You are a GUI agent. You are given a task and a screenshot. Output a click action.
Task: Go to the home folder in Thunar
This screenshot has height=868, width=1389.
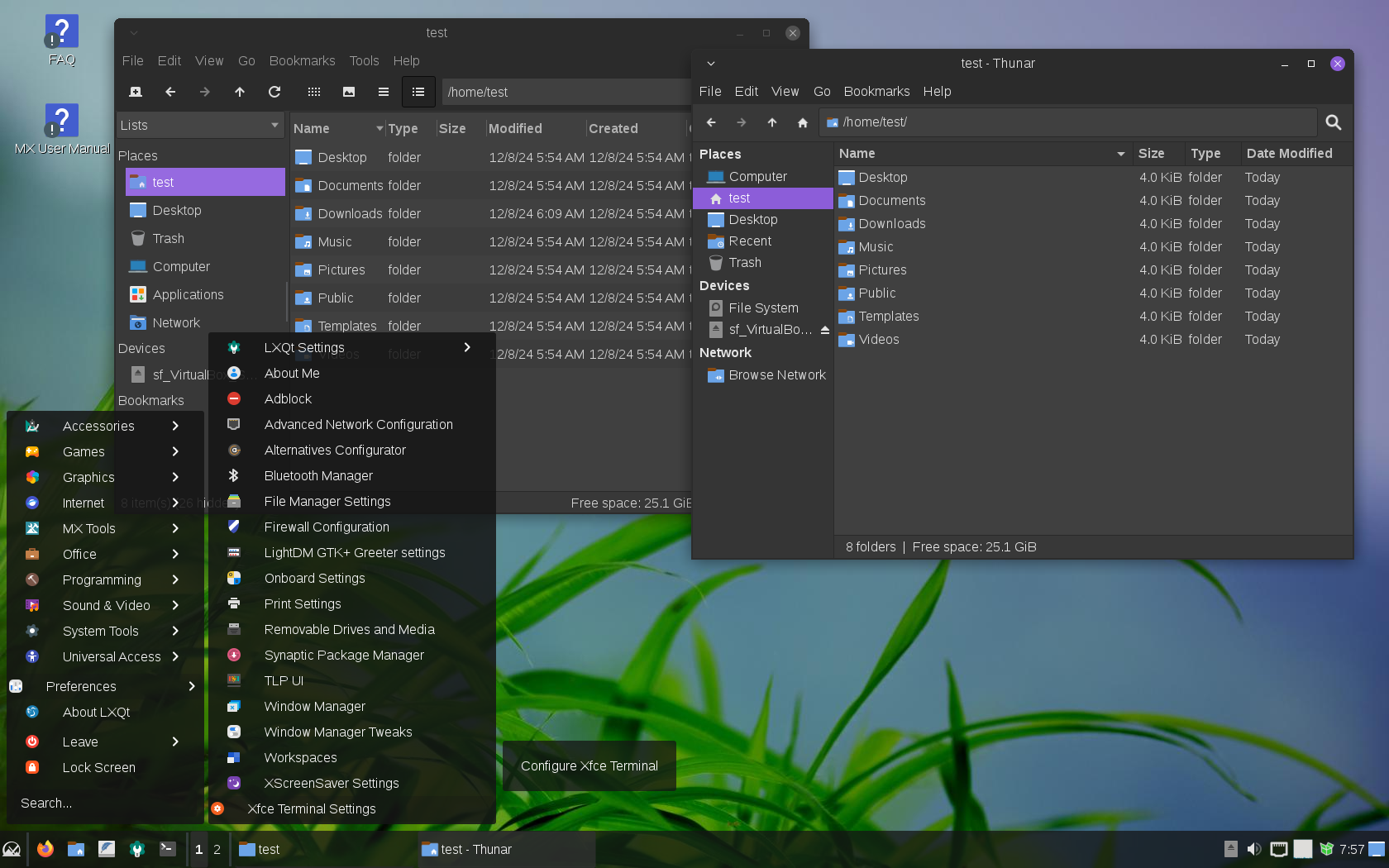pyautogui.click(x=802, y=122)
